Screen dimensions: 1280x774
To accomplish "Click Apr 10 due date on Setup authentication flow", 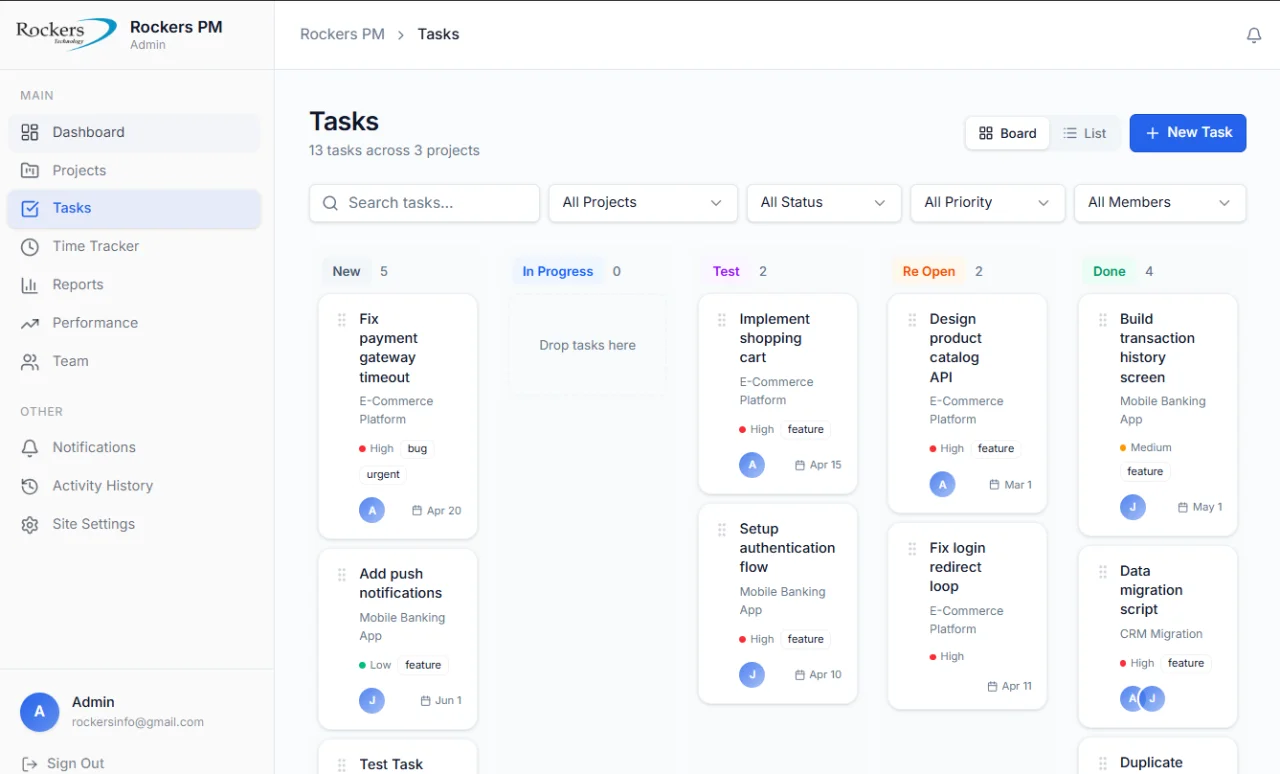I will [818, 675].
